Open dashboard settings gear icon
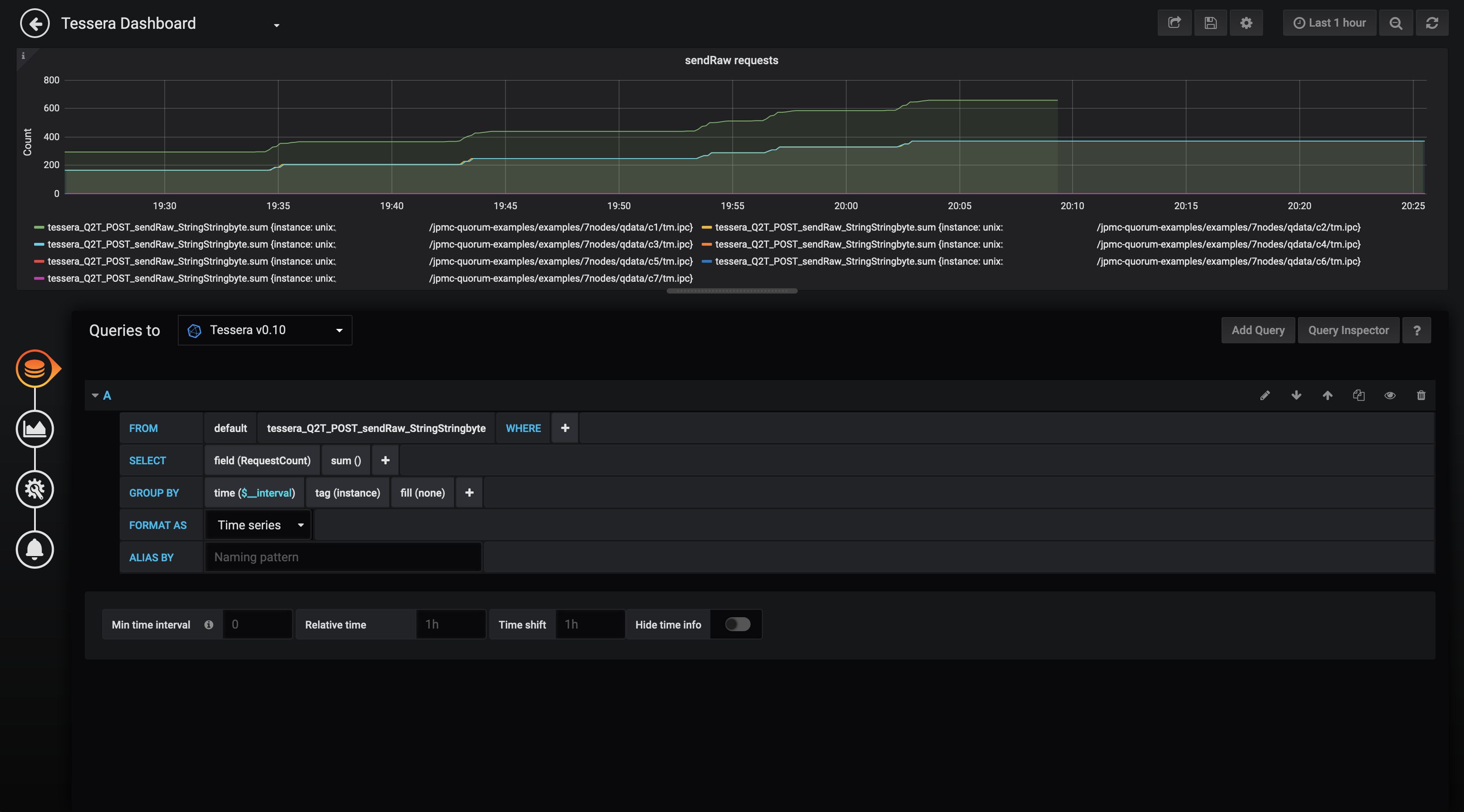Screen dimensions: 1464x812 point(1246,23)
